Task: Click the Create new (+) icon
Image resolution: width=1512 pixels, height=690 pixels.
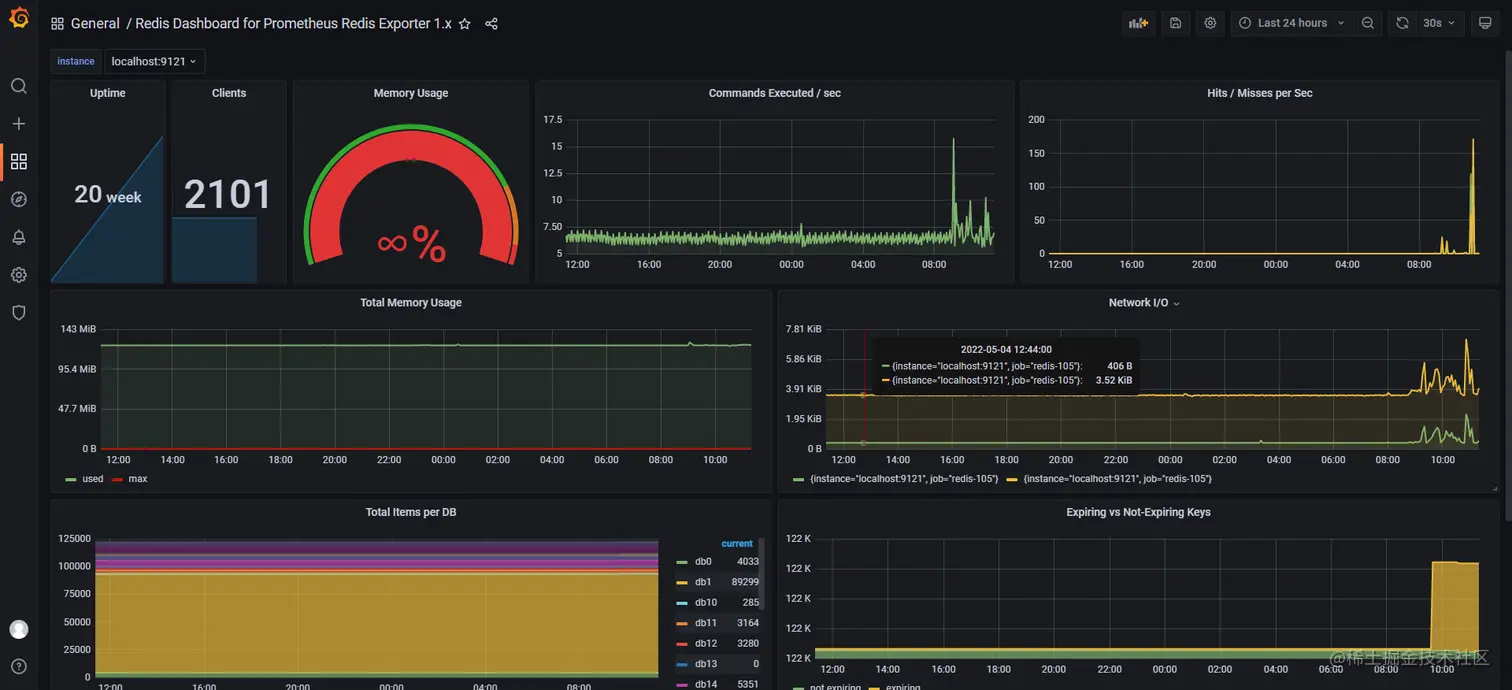Action: (18, 123)
